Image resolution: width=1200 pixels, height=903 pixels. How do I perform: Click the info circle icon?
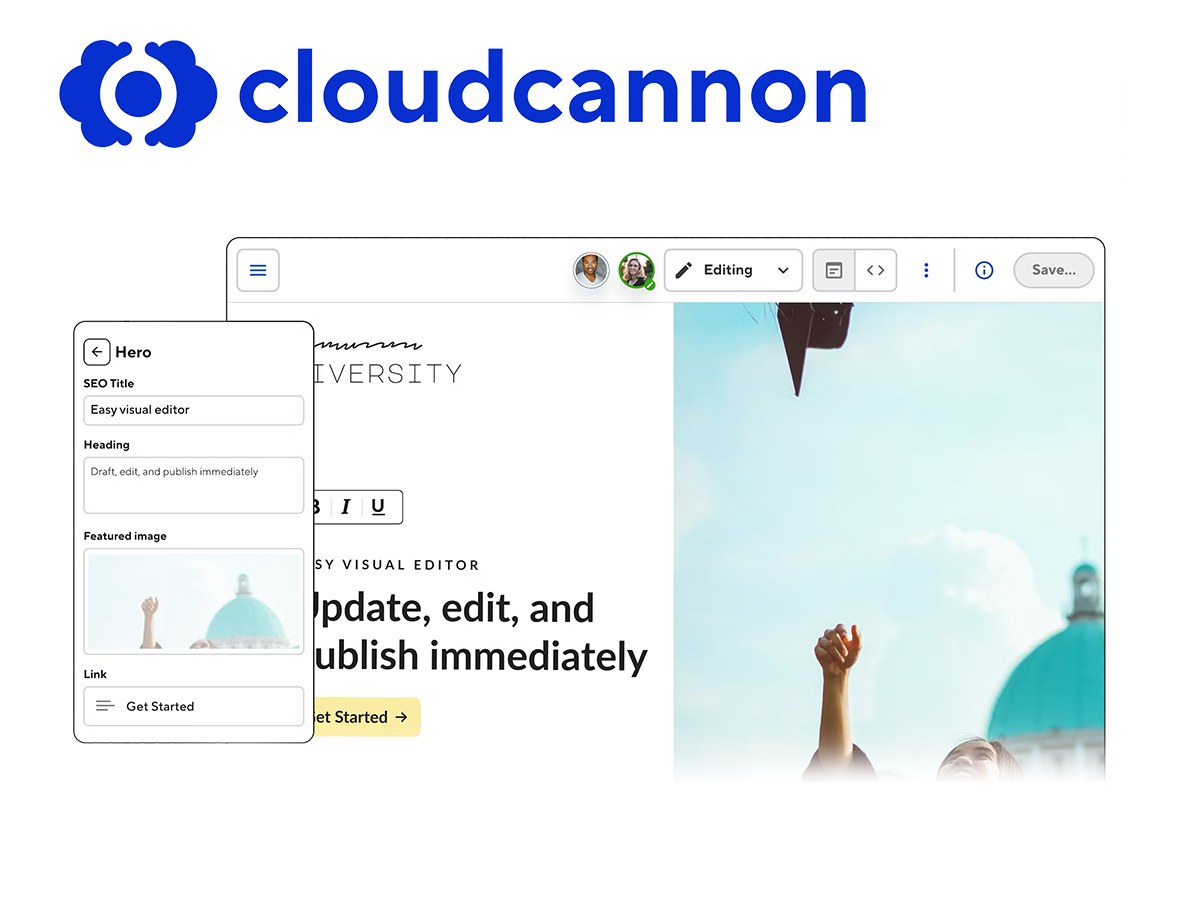[x=984, y=270]
